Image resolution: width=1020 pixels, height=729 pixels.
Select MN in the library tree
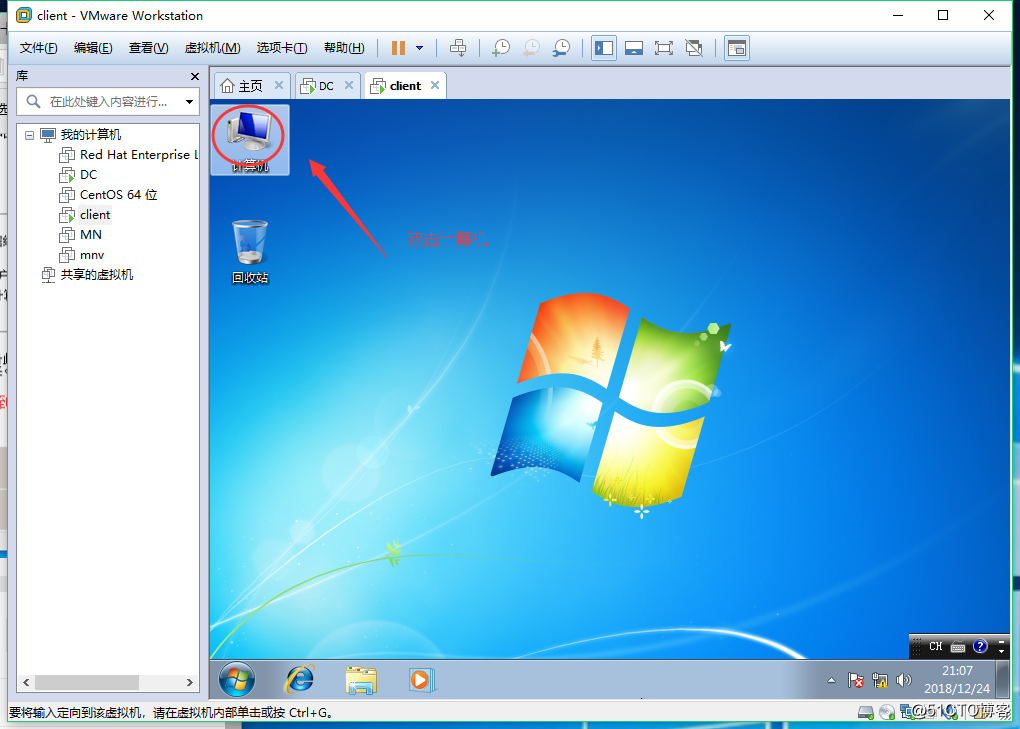(81, 235)
